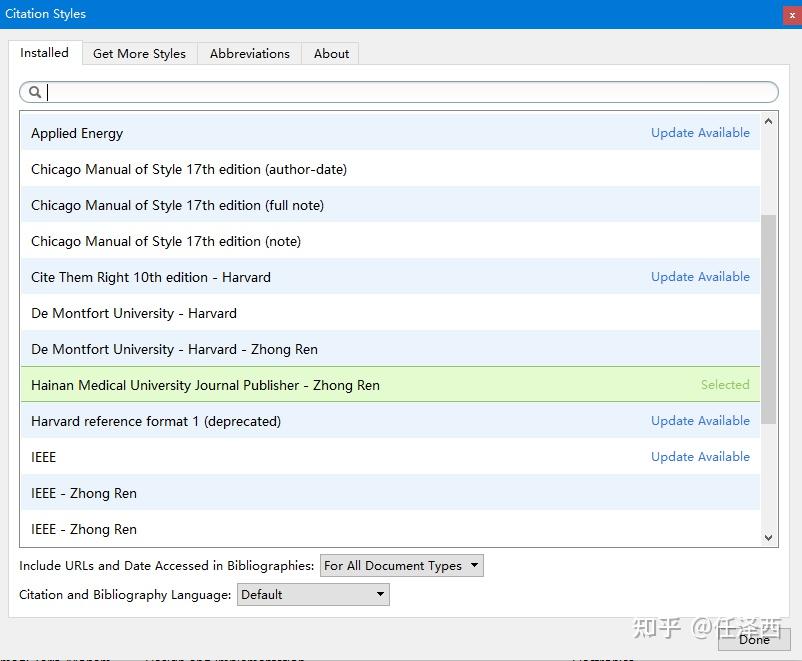
Task: Open the About tab
Action: coord(331,54)
